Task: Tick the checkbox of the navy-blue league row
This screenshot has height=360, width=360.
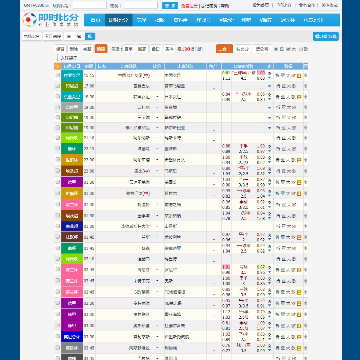Action: click(x=57, y=226)
